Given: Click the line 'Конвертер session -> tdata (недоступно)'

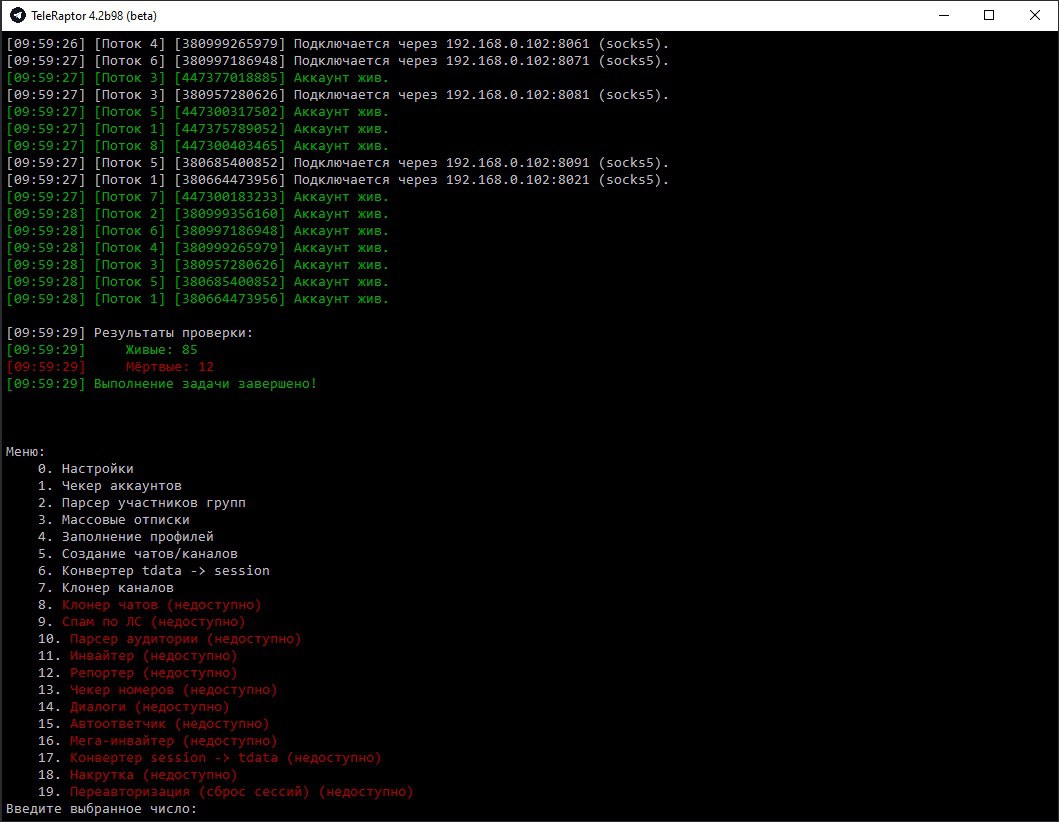Looking at the screenshot, I should [x=226, y=758].
